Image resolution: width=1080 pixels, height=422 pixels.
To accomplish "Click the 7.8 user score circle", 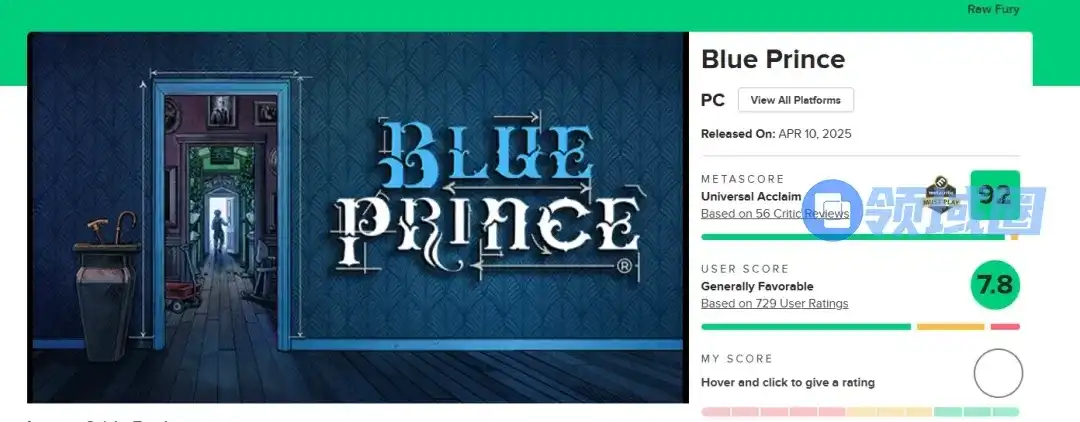I will pyautogui.click(x=995, y=284).
